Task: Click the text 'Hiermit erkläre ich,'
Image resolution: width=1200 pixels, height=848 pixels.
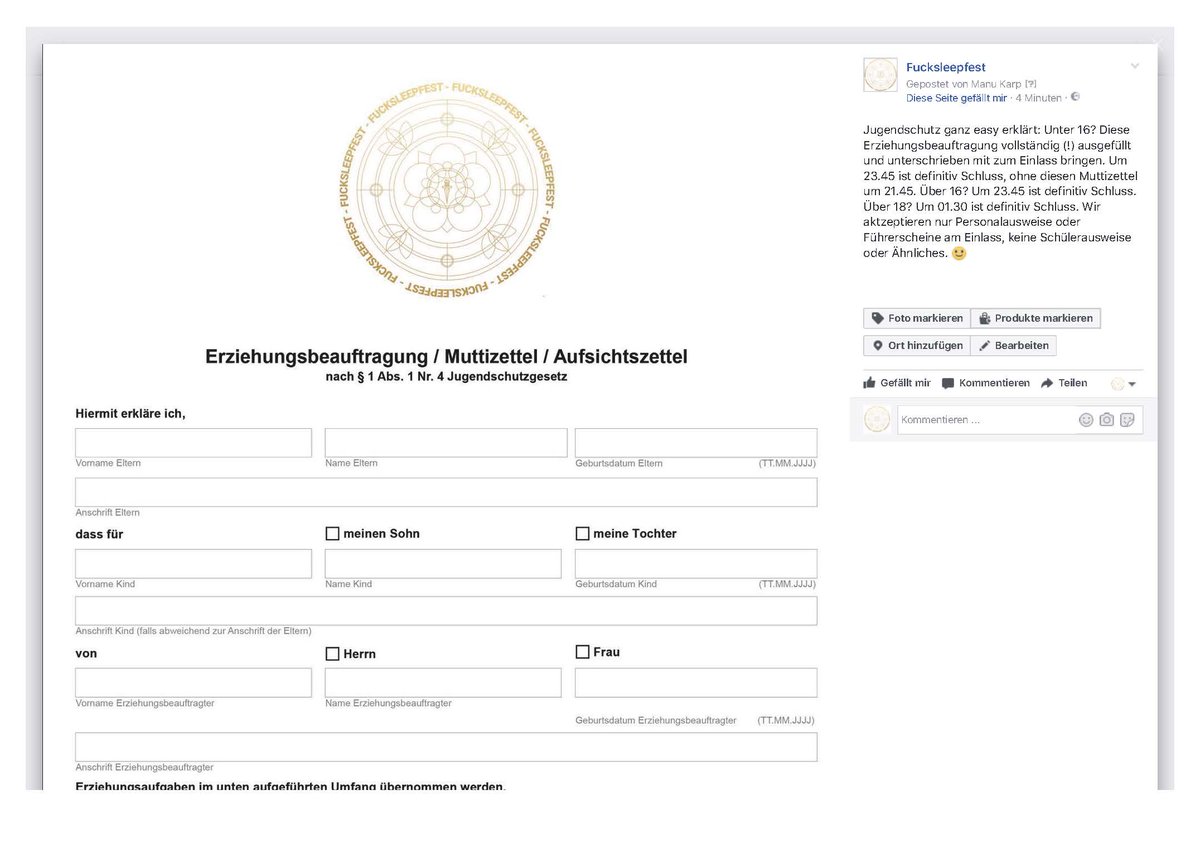Action: (130, 414)
